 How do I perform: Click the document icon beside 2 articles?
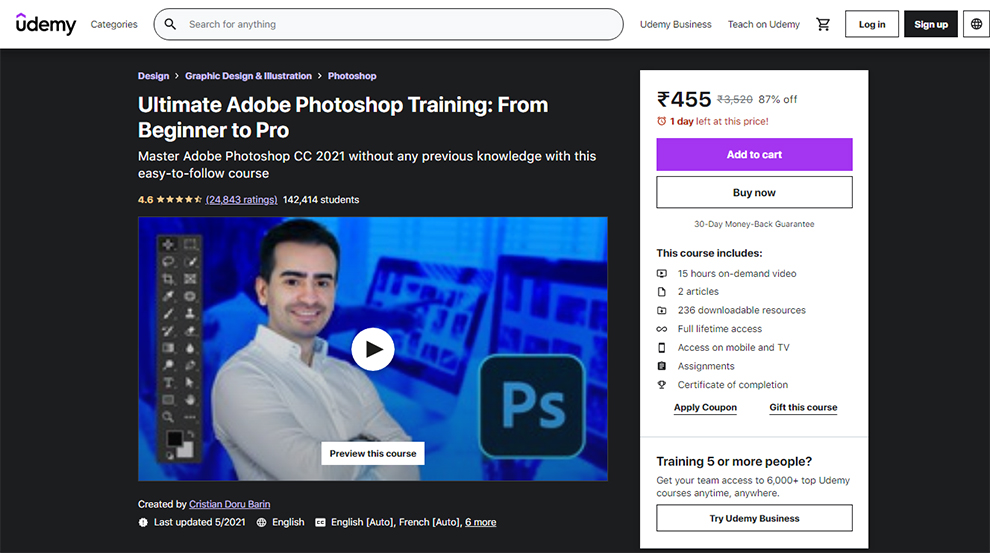pyautogui.click(x=662, y=292)
